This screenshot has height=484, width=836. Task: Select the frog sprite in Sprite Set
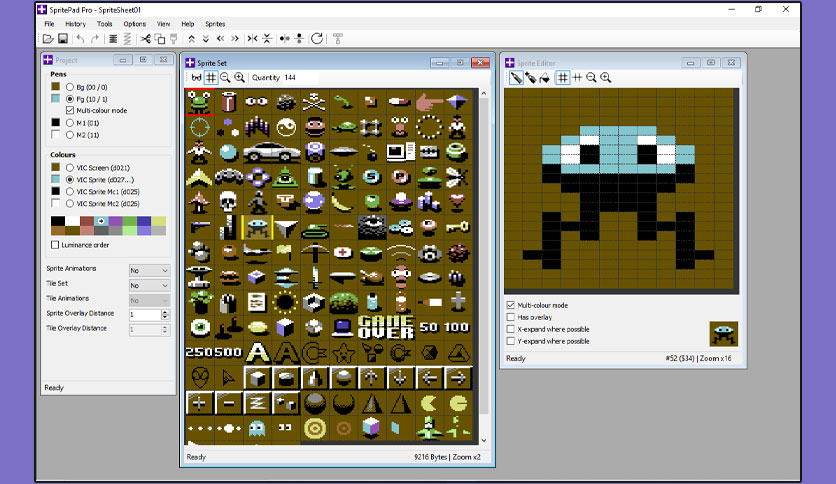pyautogui.click(x=199, y=102)
